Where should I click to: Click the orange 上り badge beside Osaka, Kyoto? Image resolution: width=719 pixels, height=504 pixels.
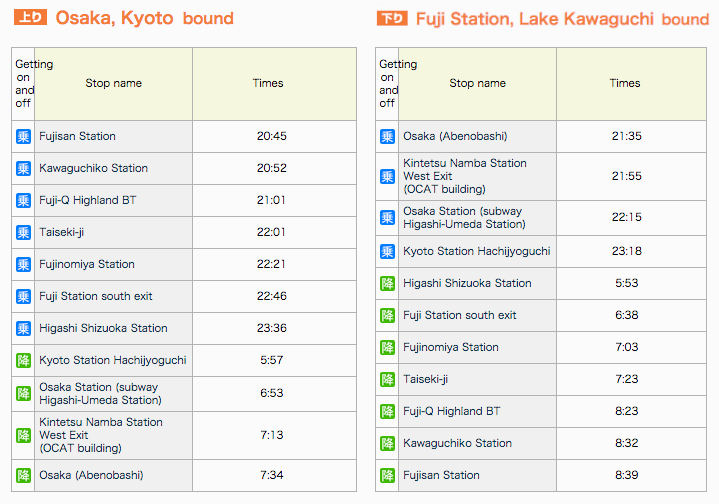click(x=30, y=17)
